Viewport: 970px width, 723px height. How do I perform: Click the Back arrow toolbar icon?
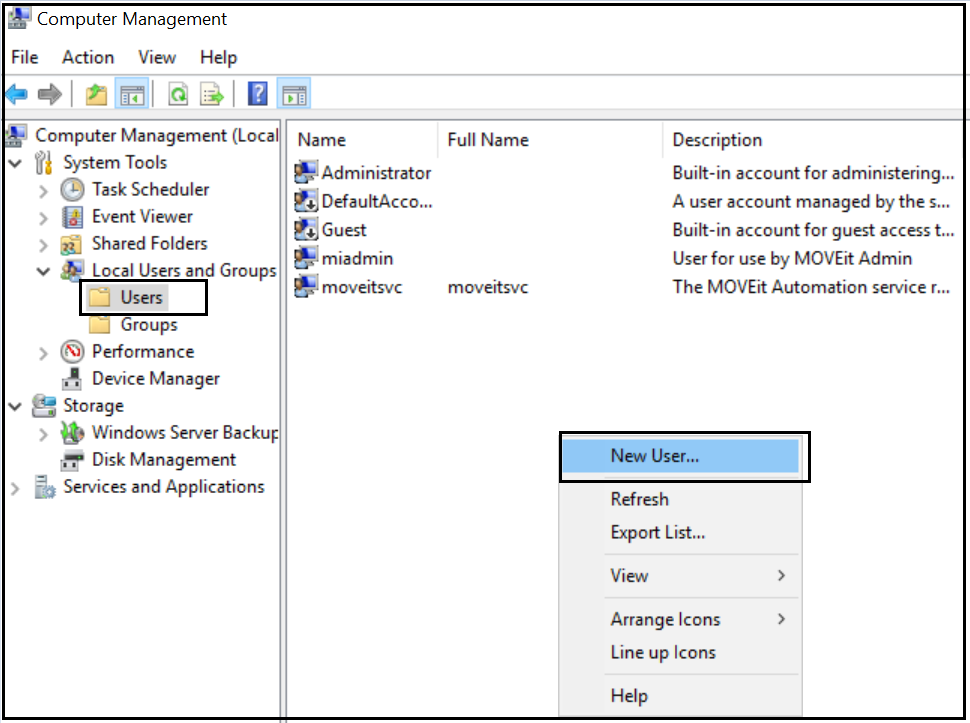click(17, 95)
